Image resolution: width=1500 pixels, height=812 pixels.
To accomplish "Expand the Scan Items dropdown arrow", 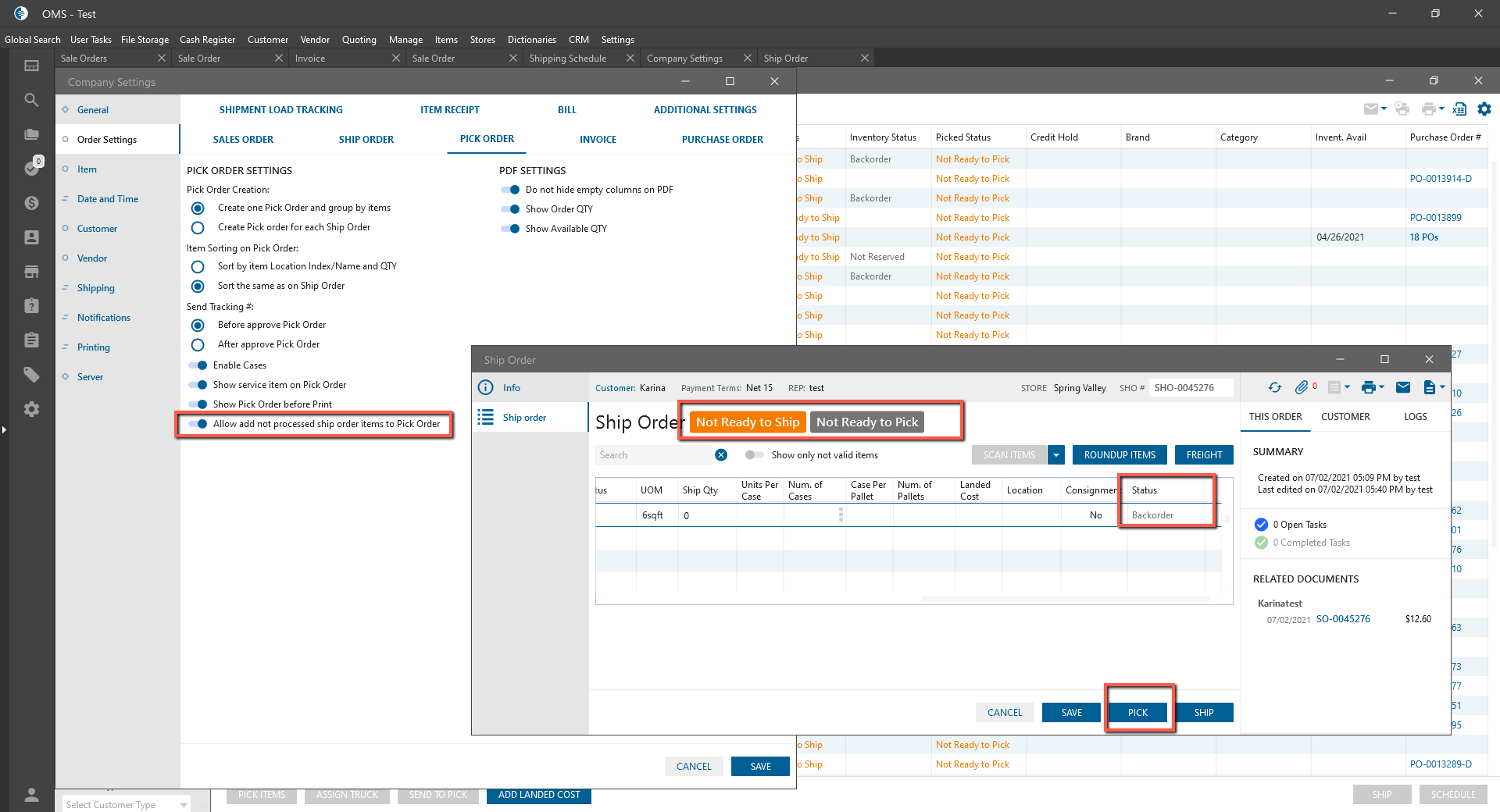I will [x=1056, y=455].
